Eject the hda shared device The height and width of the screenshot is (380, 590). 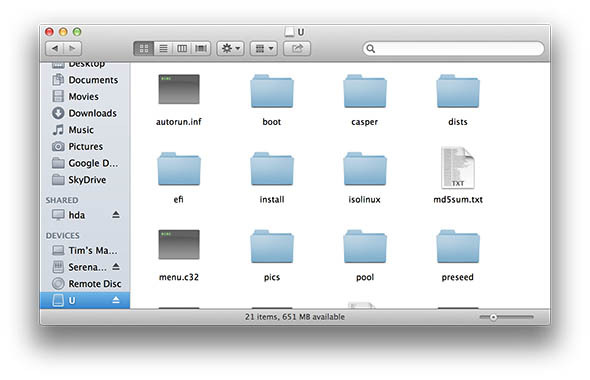click(x=116, y=215)
